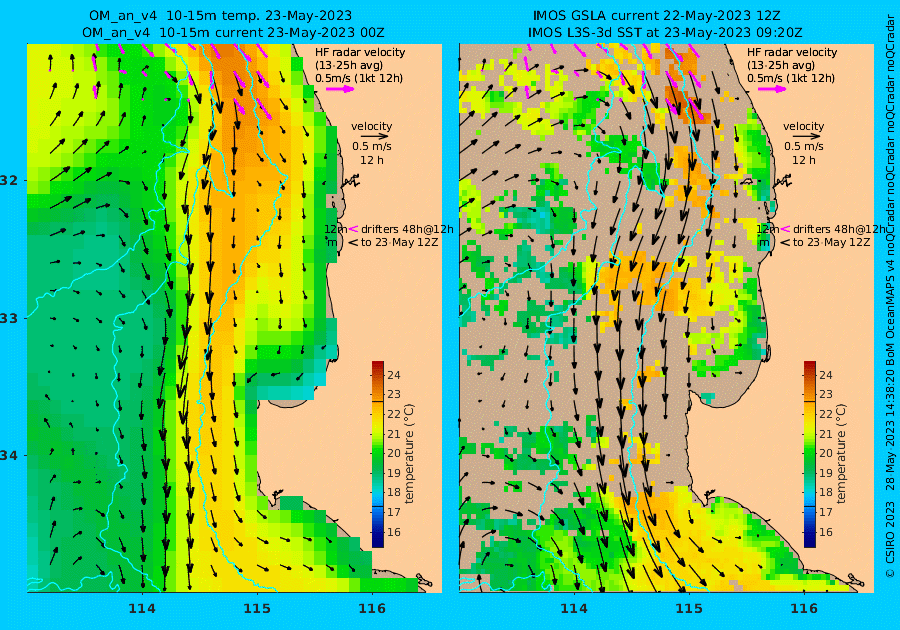Click longitude label 114 under right map

tap(573, 609)
